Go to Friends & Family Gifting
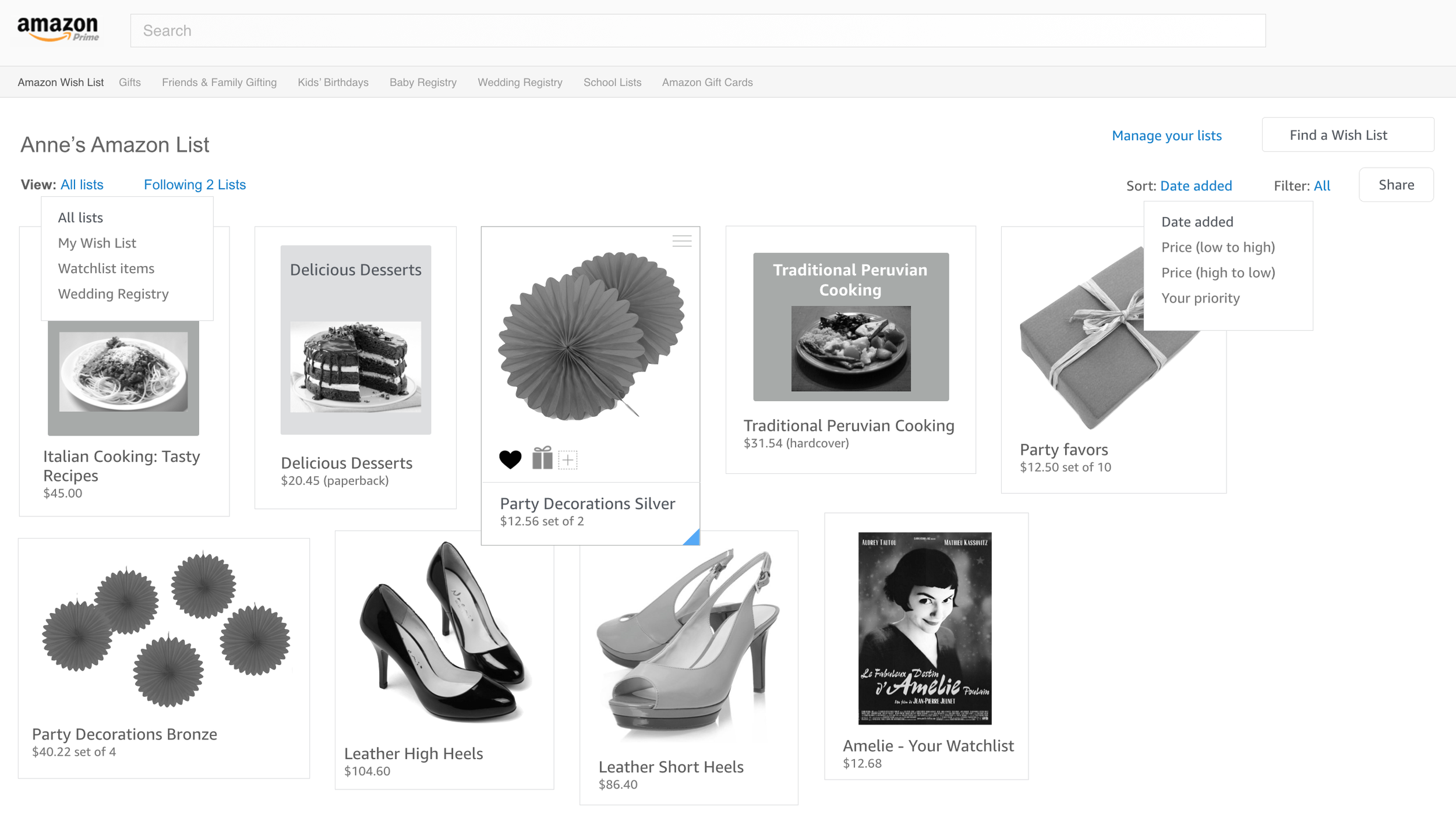The height and width of the screenshot is (818, 1456). 219,83
